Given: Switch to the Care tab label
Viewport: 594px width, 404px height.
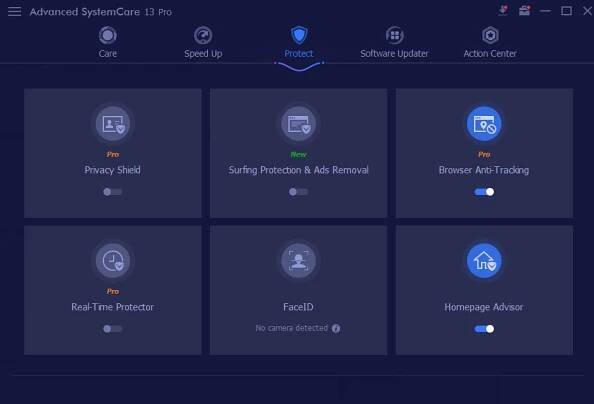Looking at the screenshot, I should (108, 53).
